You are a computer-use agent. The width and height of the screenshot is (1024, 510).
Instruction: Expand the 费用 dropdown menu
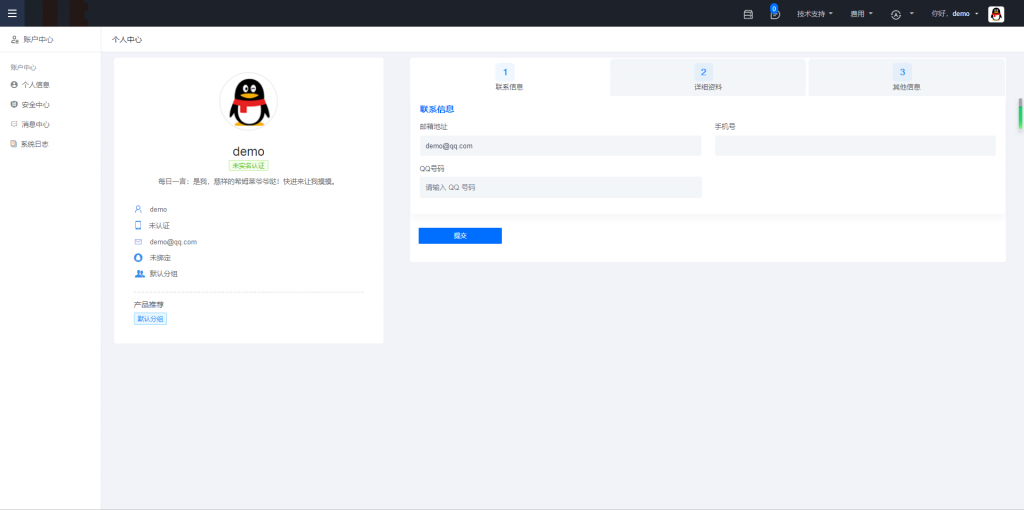point(861,14)
